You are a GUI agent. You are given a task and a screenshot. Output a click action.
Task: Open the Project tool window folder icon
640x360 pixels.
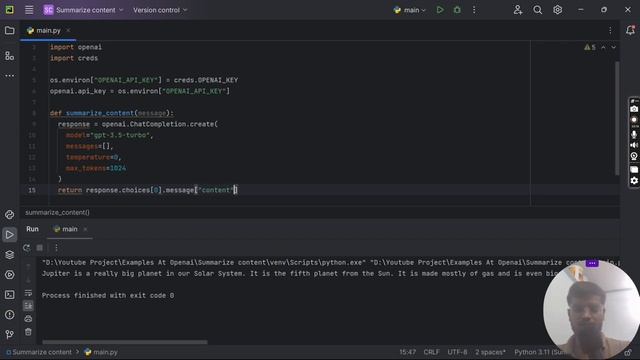click(x=9, y=31)
